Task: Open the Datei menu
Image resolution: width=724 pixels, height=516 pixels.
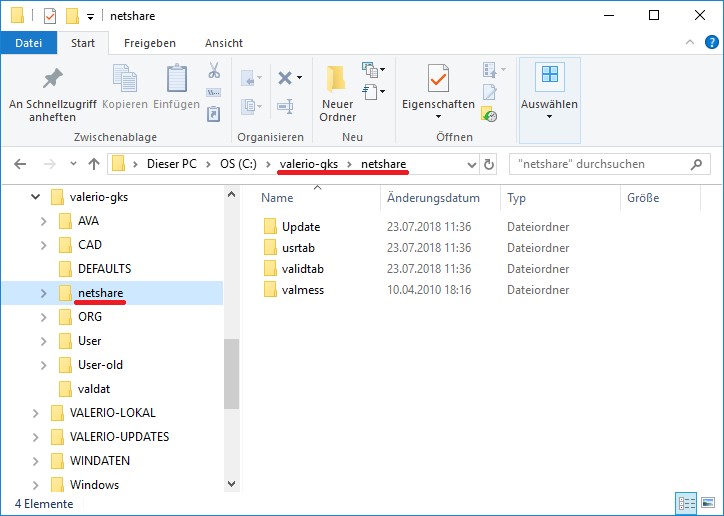Action: pos(28,43)
